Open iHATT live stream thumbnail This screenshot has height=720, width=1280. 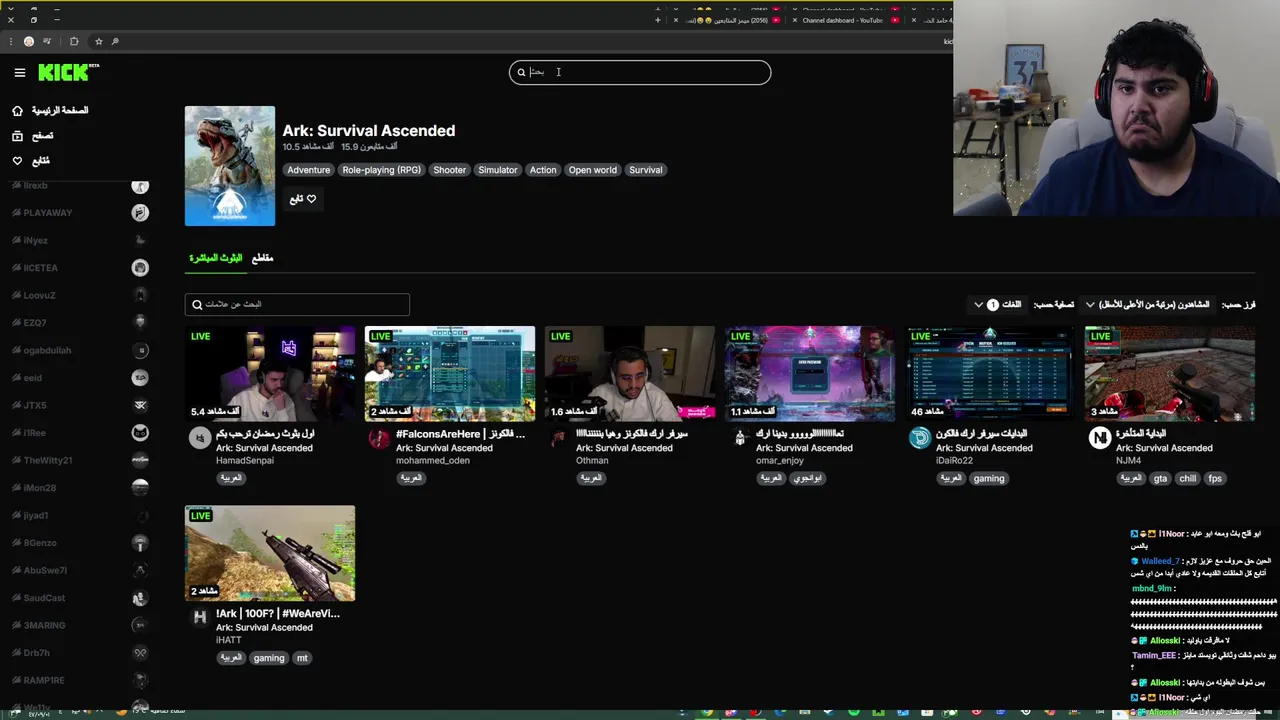click(x=270, y=553)
